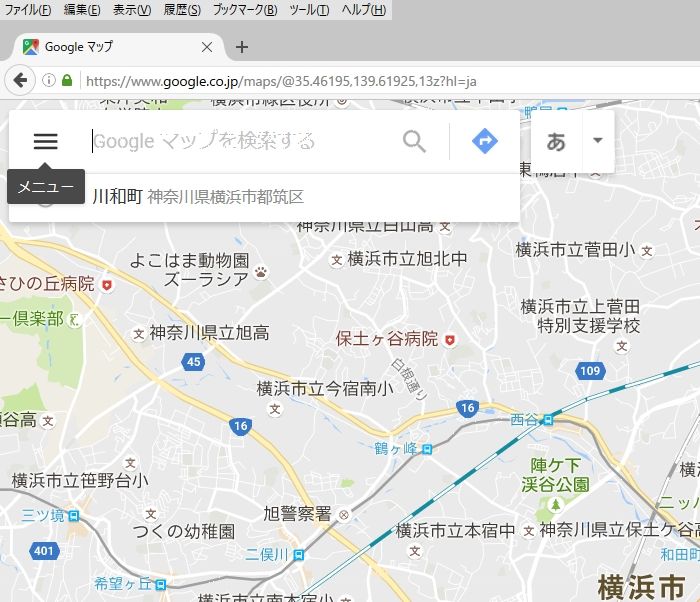700x602 pixels.
Task: Click the 神奈川県立旭高 school marker icon
Action: (x=139, y=334)
